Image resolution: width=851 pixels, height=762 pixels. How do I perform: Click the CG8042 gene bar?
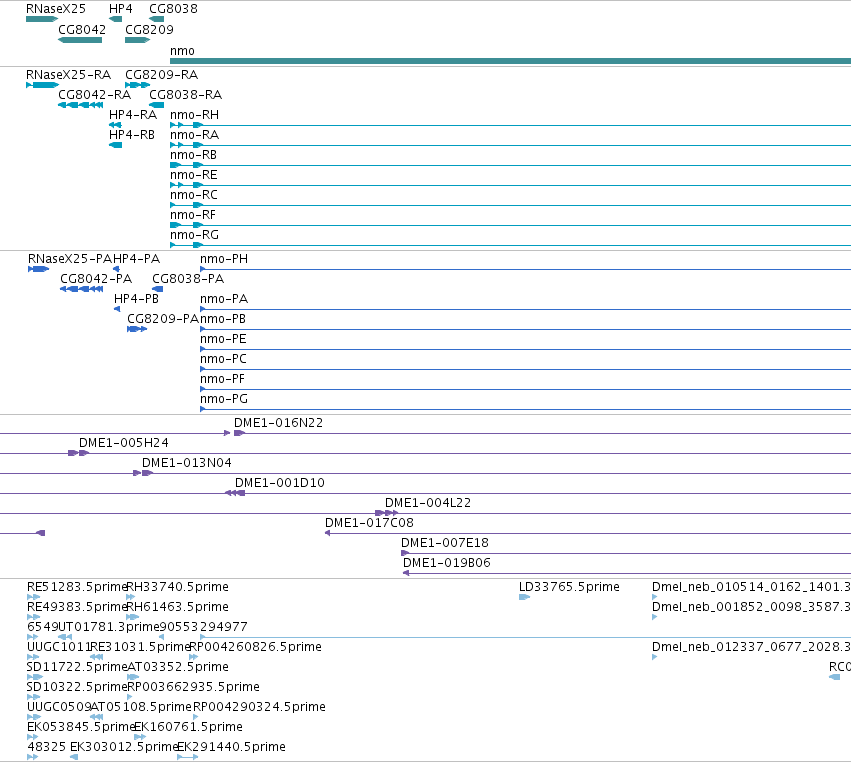coord(80,40)
